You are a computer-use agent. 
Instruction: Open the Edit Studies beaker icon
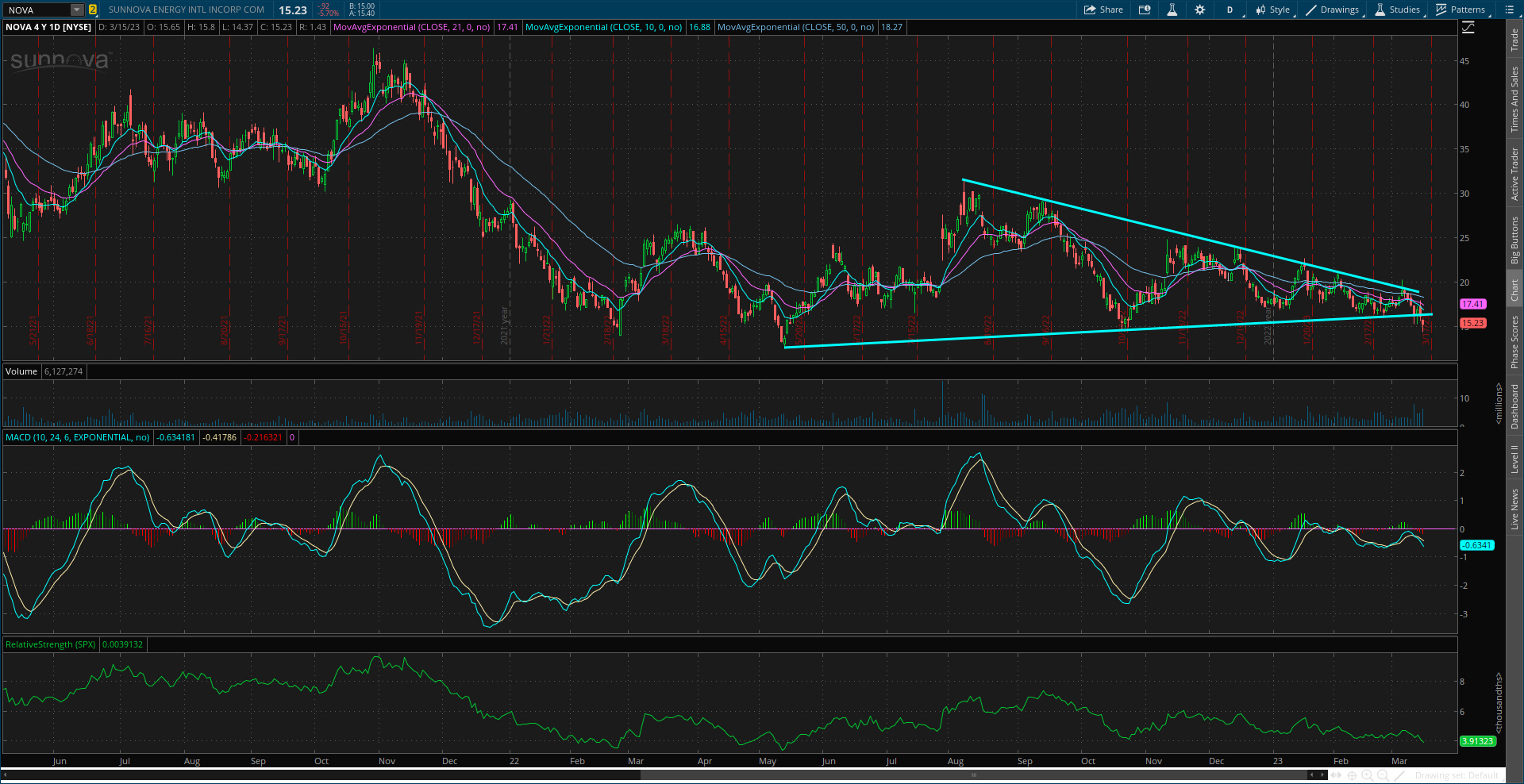(x=1172, y=10)
